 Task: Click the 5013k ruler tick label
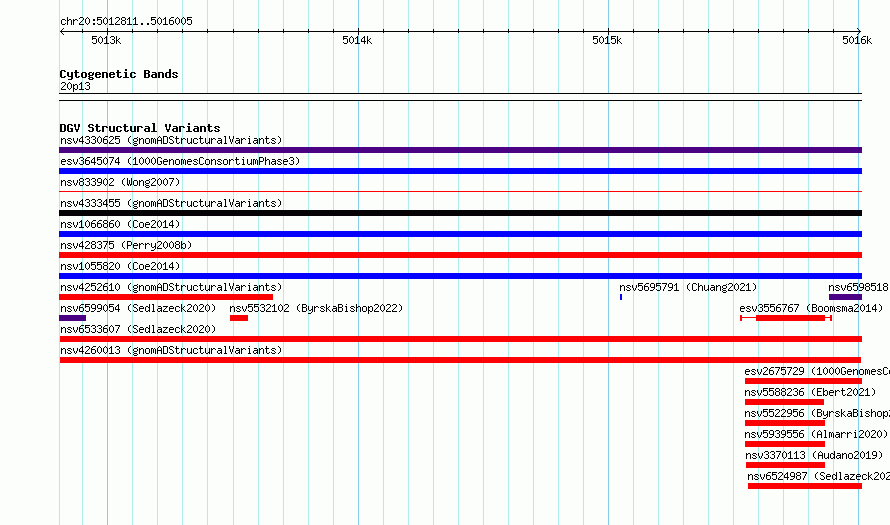tap(106, 40)
